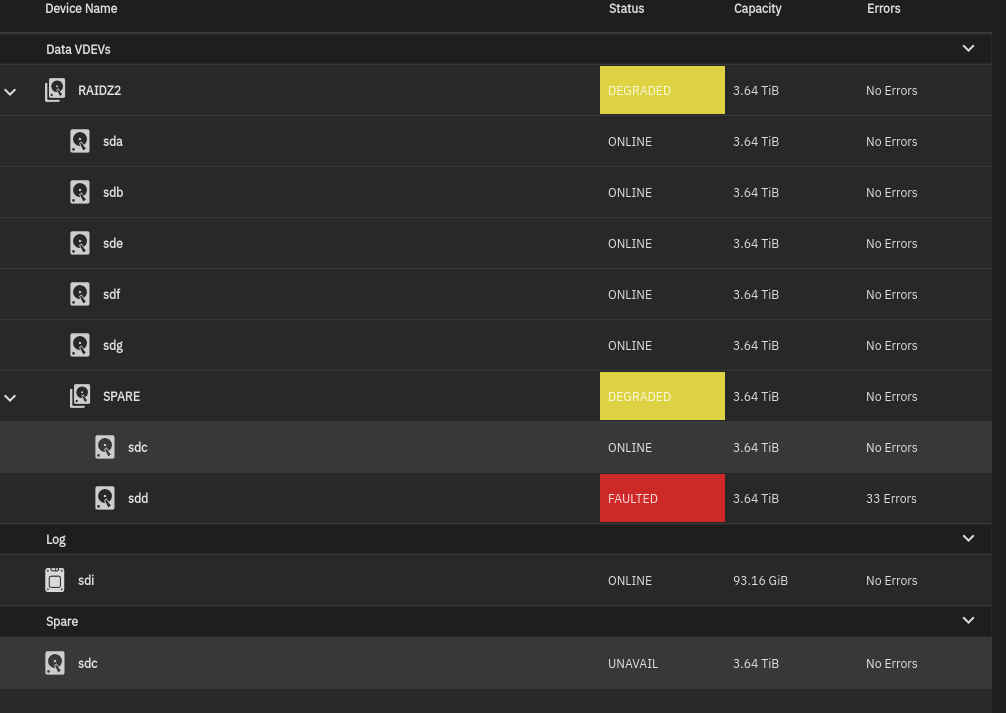This screenshot has height=713, width=1006.
Task: Select the RAIDZ2 device name
Action: [99, 90]
